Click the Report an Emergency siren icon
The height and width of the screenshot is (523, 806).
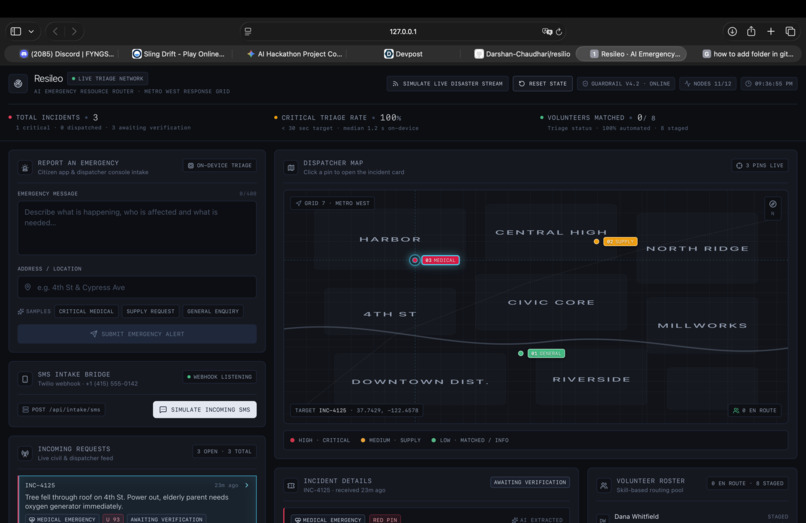coord(25,167)
